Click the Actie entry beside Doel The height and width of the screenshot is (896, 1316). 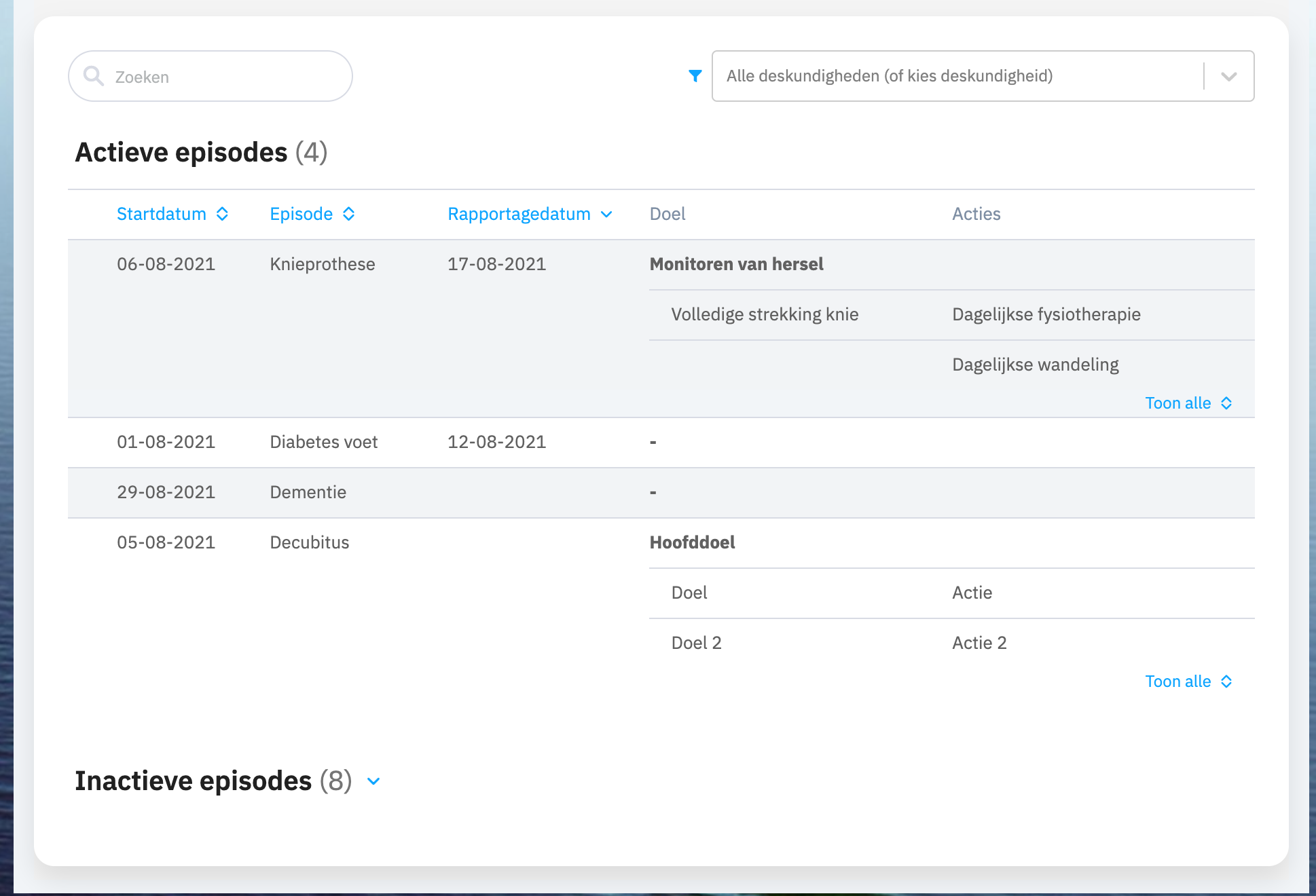pyautogui.click(x=972, y=593)
